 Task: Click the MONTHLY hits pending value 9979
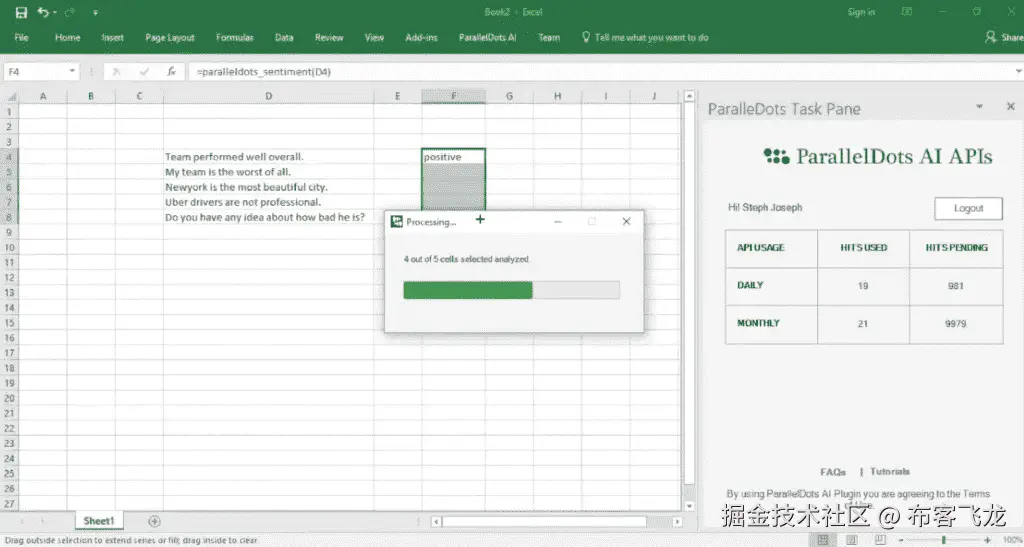[955, 324]
